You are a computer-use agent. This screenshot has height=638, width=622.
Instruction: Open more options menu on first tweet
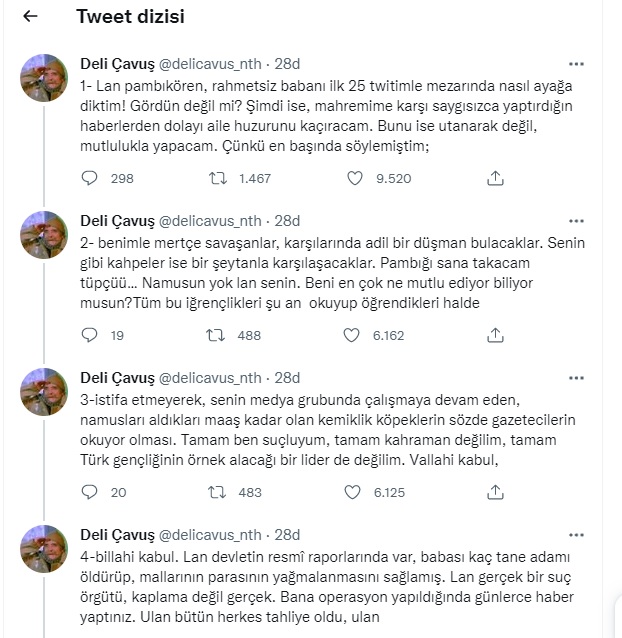tap(576, 62)
